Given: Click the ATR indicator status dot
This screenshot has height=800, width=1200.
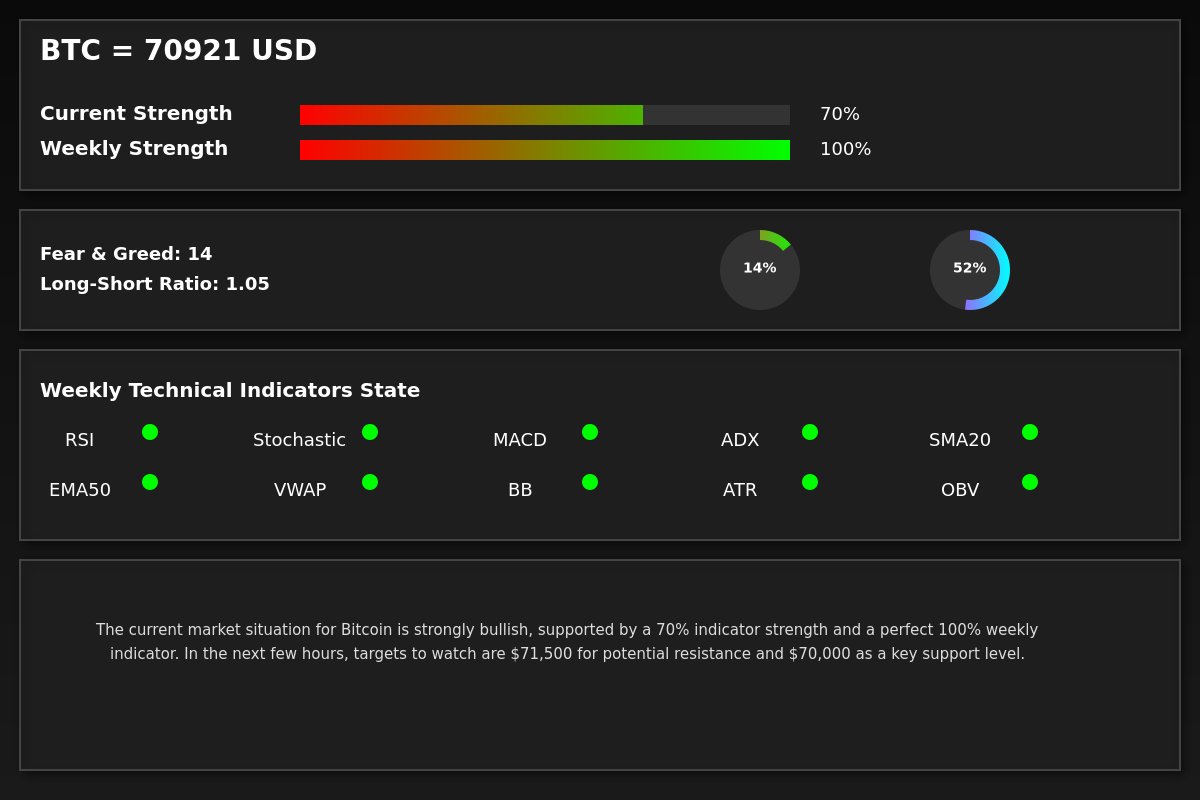Looking at the screenshot, I should (x=810, y=482).
